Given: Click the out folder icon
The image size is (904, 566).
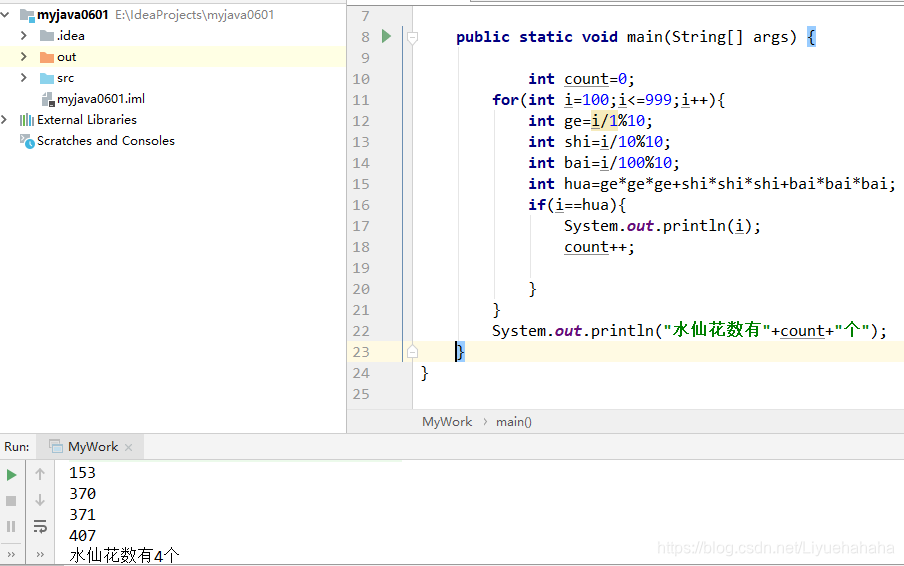Looking at the screenshot, I should [47, 57].
